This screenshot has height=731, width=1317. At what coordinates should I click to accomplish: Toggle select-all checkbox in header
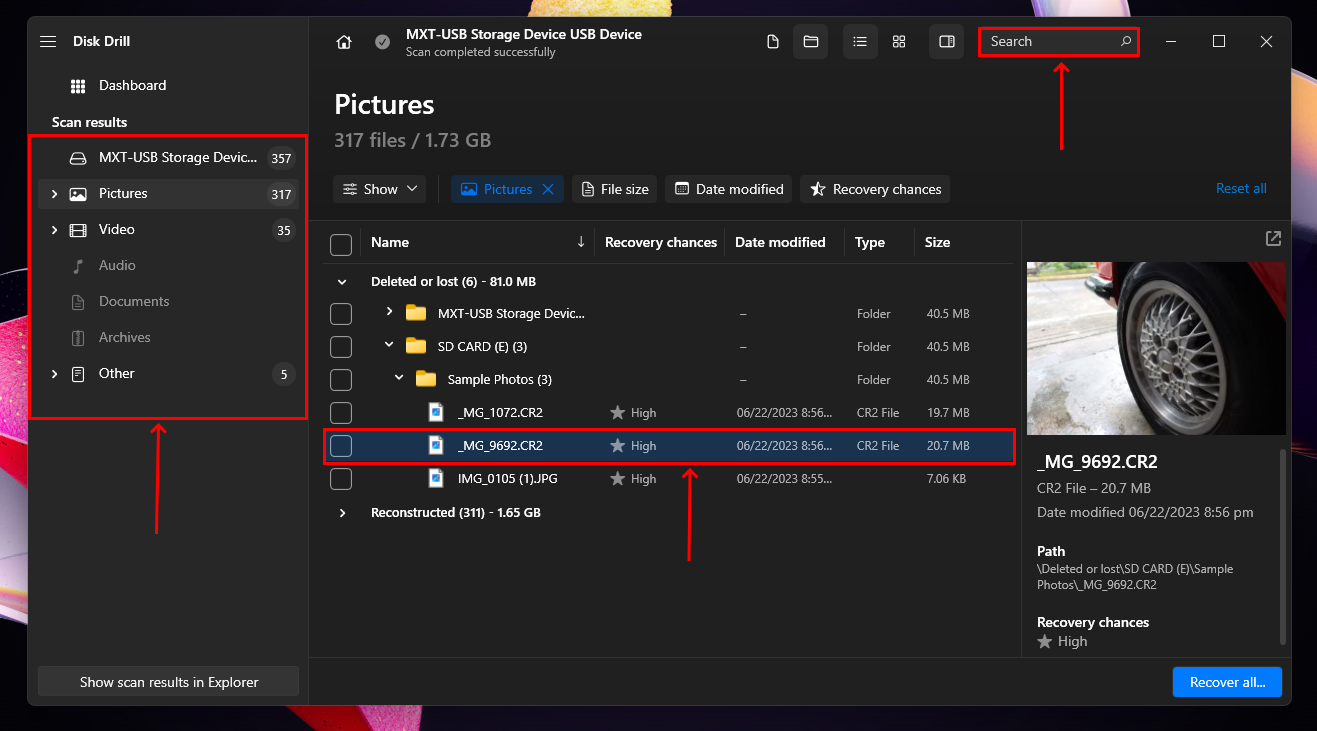(341, 244)
